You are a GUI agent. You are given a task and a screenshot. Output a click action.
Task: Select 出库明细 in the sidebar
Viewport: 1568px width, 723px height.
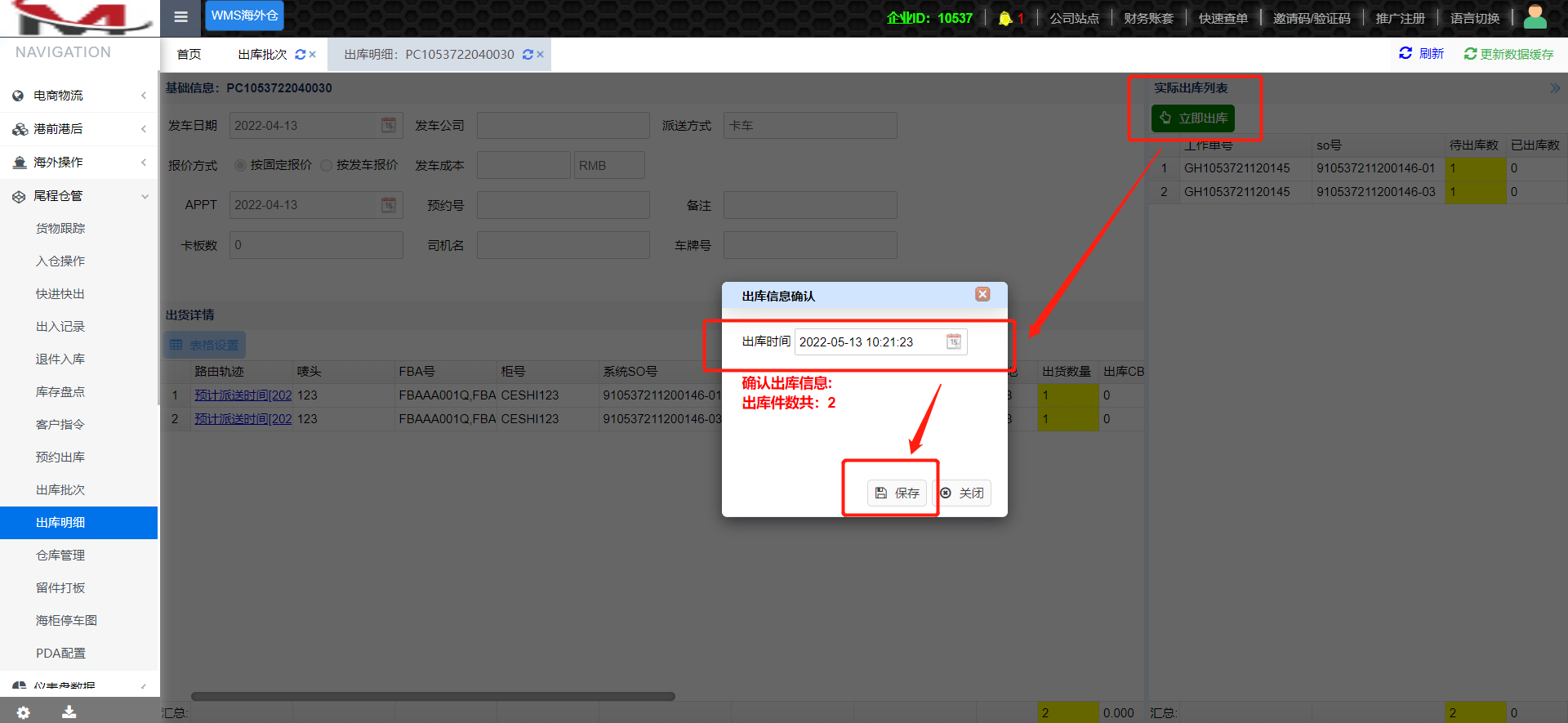pyautogui.click(x=79, y=523)
